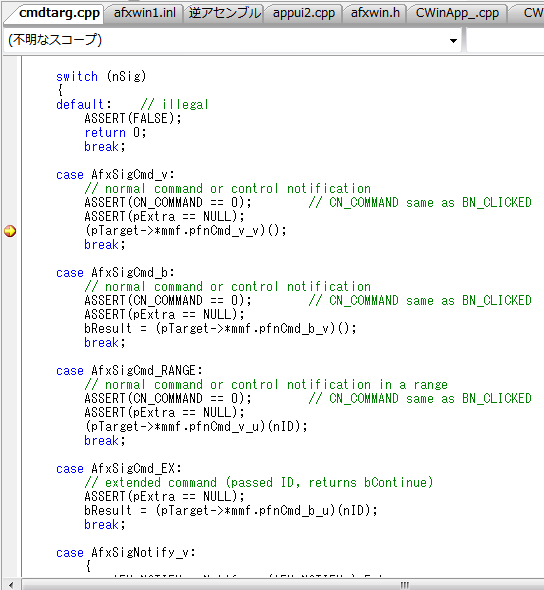Click margin beside case AfxSigCmd_b line
The image size is (544, 590).
tap(10, 272)
